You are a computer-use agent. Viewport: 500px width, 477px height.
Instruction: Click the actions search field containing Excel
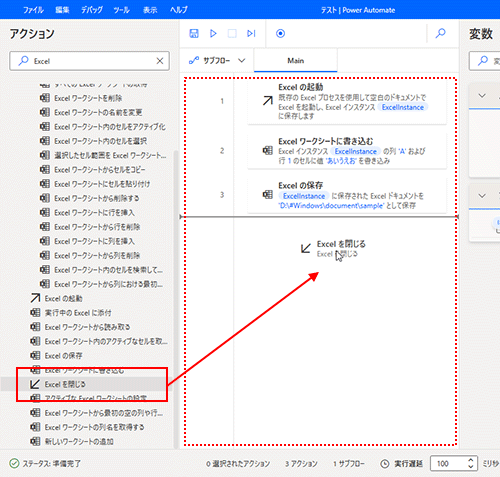click(x=89, y=61)
